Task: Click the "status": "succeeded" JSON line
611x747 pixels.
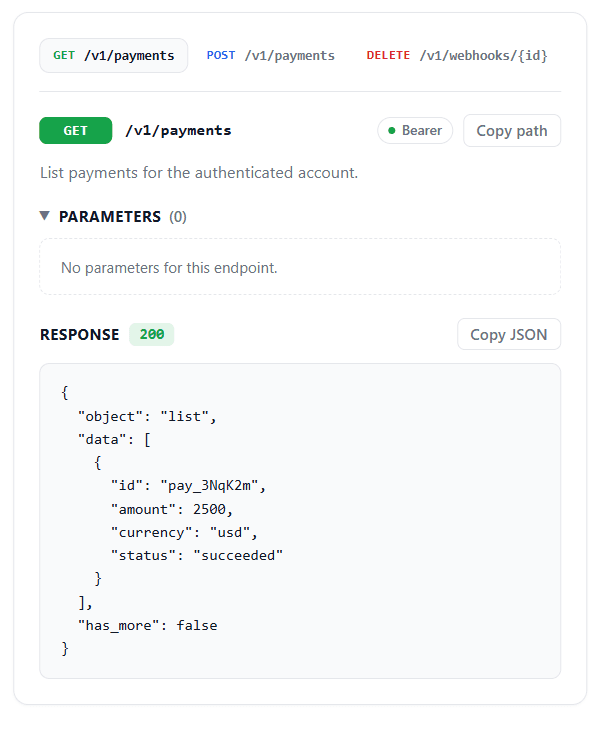Action: coord(197,555)
